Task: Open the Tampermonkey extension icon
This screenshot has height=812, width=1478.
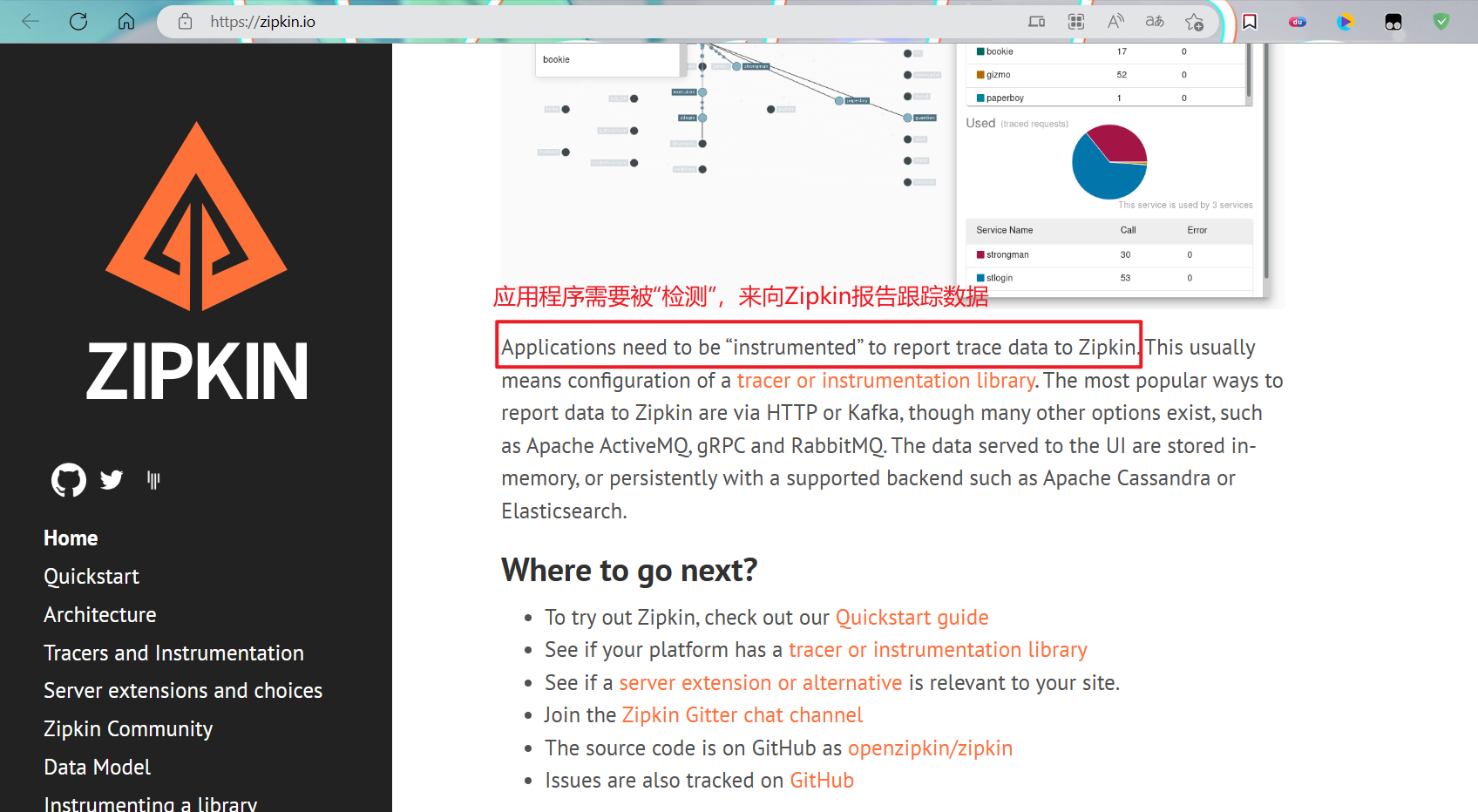Action: [1393, 21]
